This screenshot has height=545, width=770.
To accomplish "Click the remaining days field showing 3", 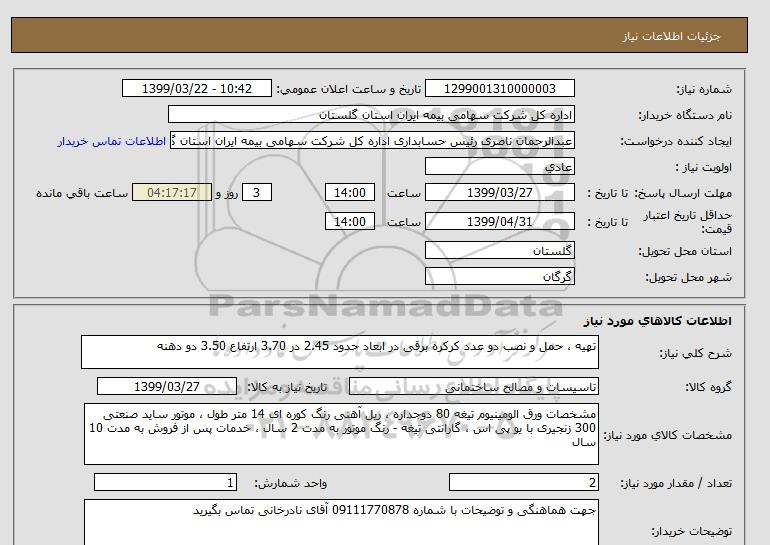I will coord(256,192).
